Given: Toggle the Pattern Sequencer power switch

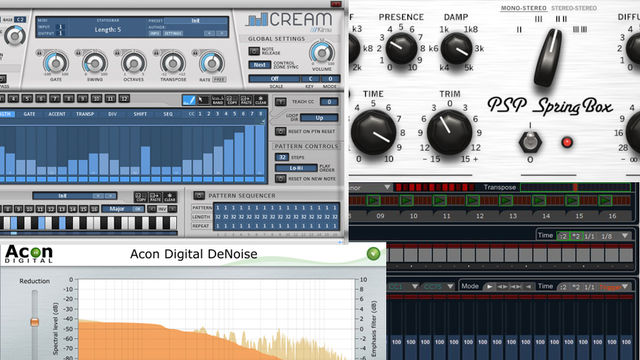Looking at the screenshot, I should 199,196.
